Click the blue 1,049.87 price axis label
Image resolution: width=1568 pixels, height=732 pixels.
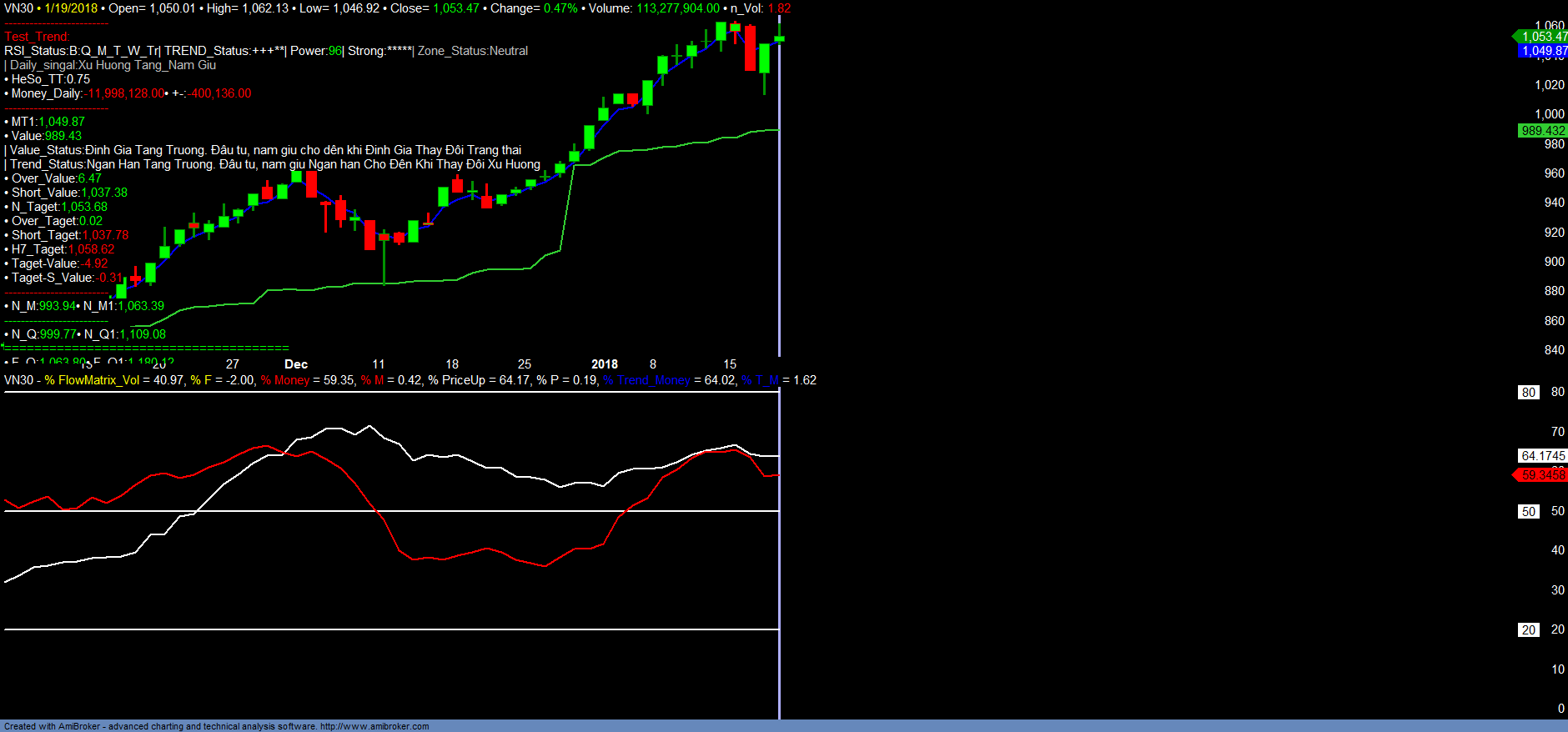(1543, 51)
